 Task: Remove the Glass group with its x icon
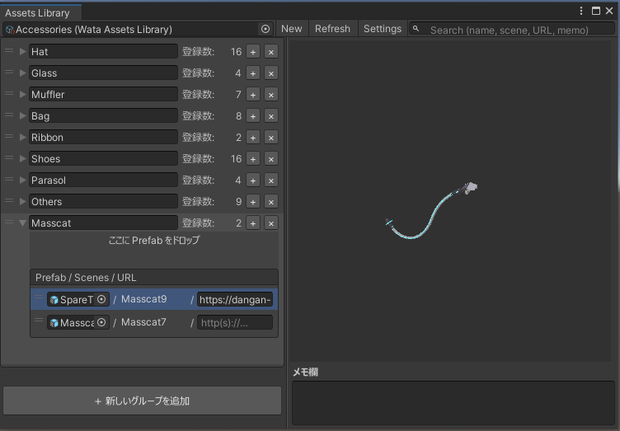pyautogui.click(x=271, y=73)
